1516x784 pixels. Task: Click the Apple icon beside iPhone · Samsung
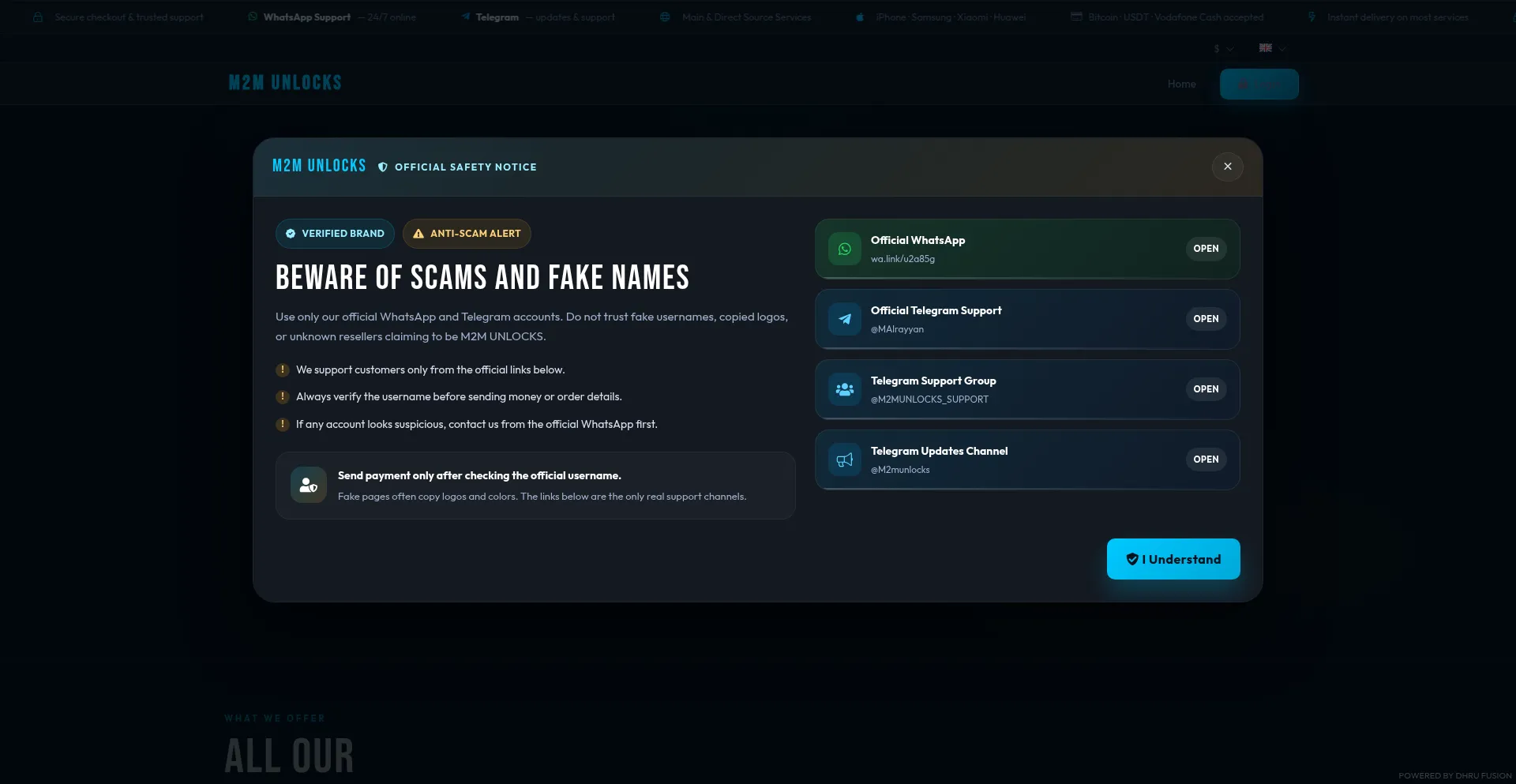[860, 17]
